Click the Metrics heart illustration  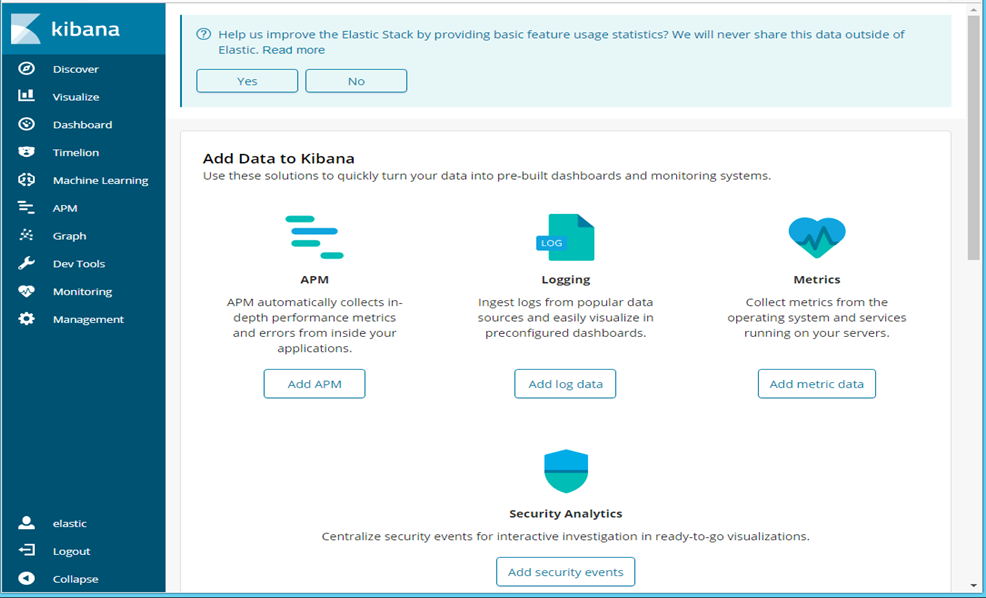pyautogui.click(x=817, y=237)
